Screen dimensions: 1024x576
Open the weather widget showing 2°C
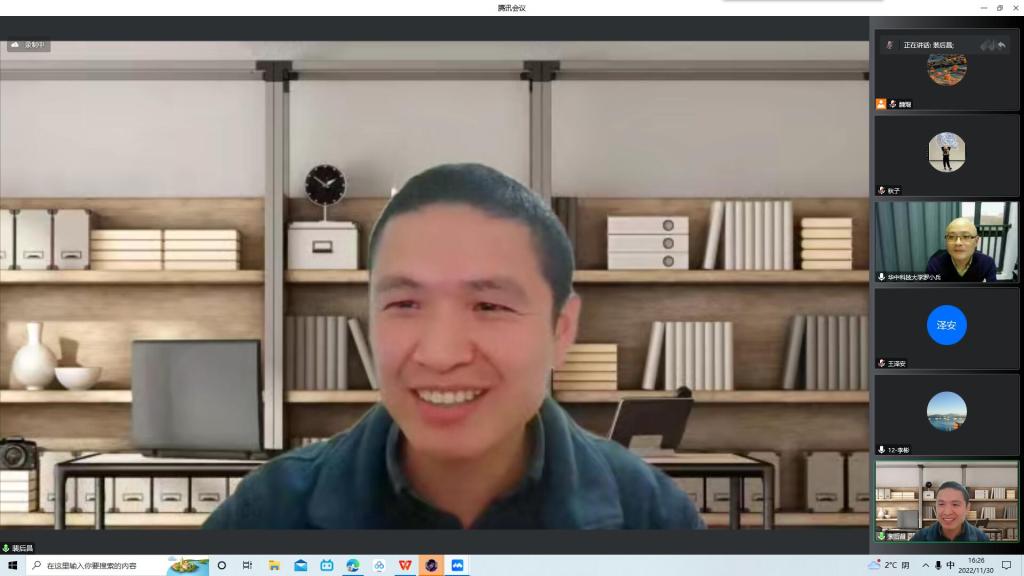[888, 565]
